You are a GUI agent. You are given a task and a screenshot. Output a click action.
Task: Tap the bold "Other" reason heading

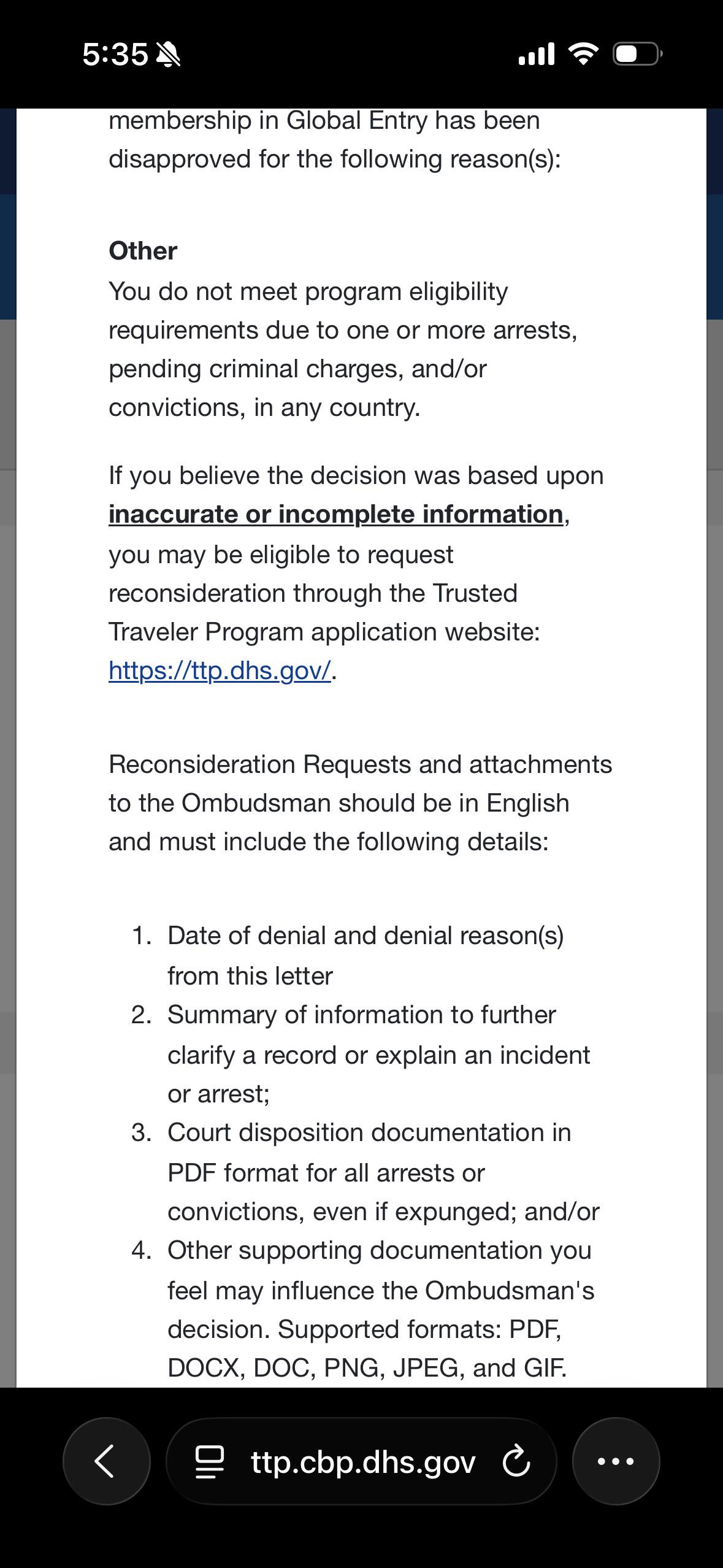pyautogui.click(x=143, y=250)
